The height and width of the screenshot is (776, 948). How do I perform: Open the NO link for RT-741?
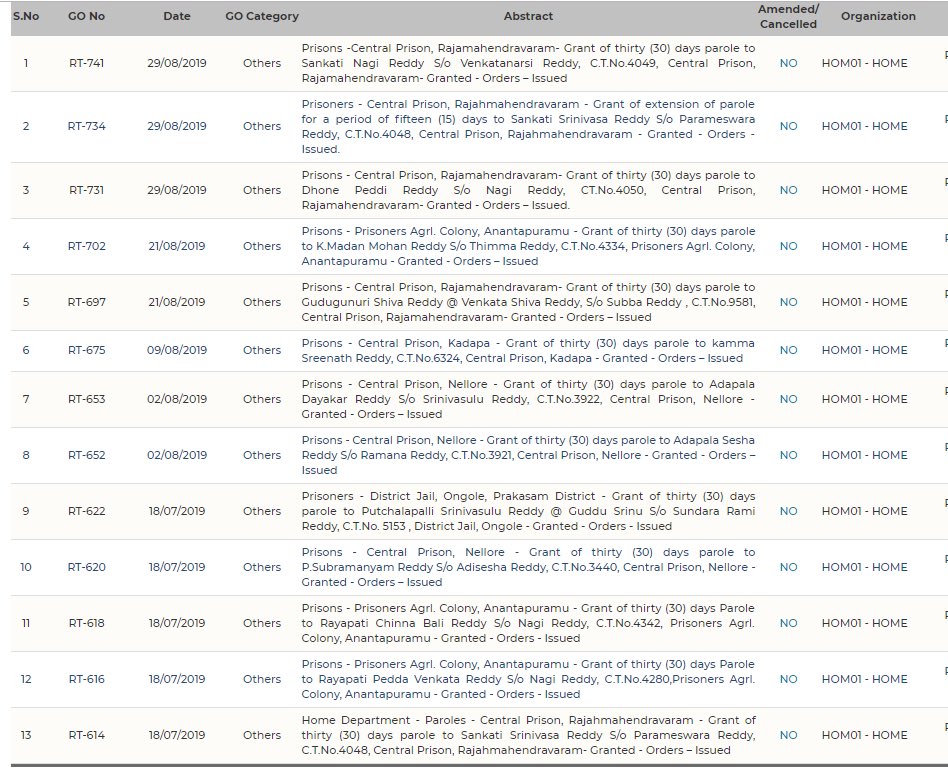[788, 63]
